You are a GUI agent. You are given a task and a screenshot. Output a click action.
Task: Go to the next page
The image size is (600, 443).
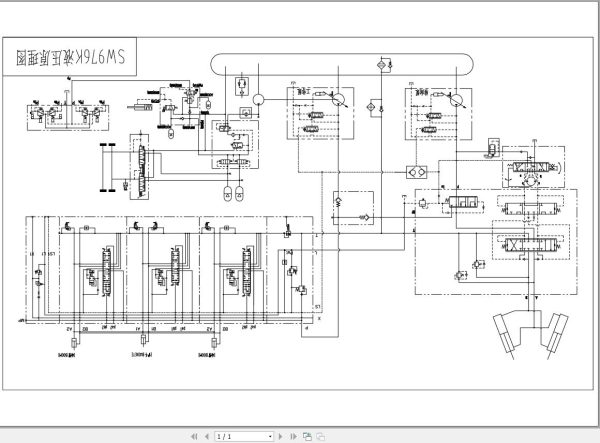pyautogui.click(x=280, y=436)
